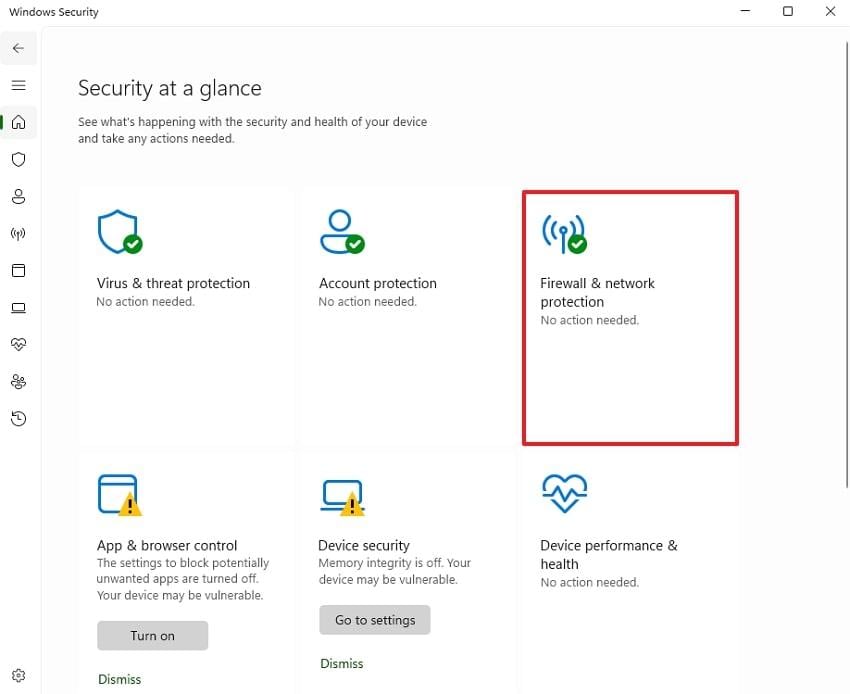850x694 pixels.
Task: Open Protection history clock icon in sidebar
Action: click(18, 419)
